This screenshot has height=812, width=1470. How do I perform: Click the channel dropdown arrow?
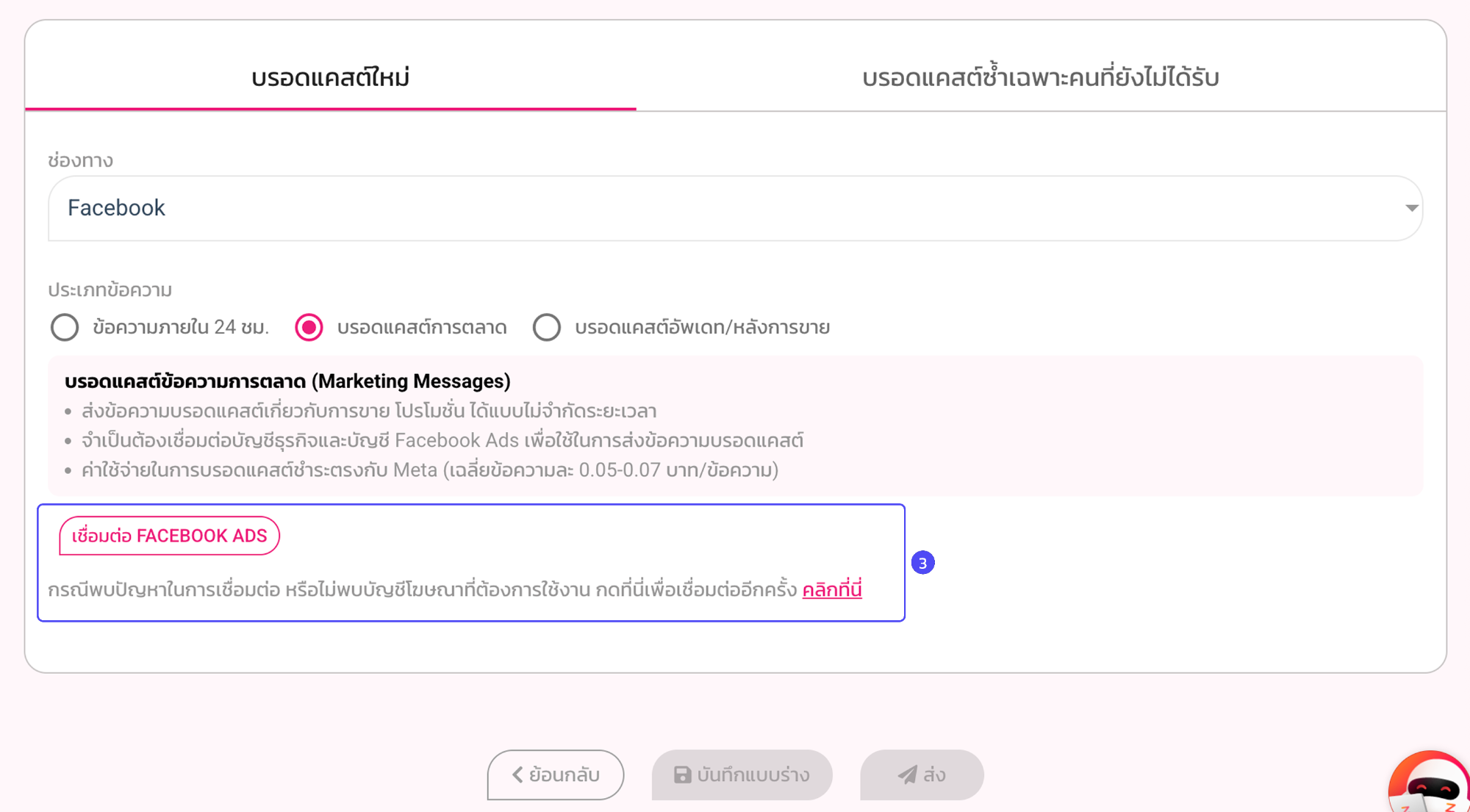(1411, 208)
